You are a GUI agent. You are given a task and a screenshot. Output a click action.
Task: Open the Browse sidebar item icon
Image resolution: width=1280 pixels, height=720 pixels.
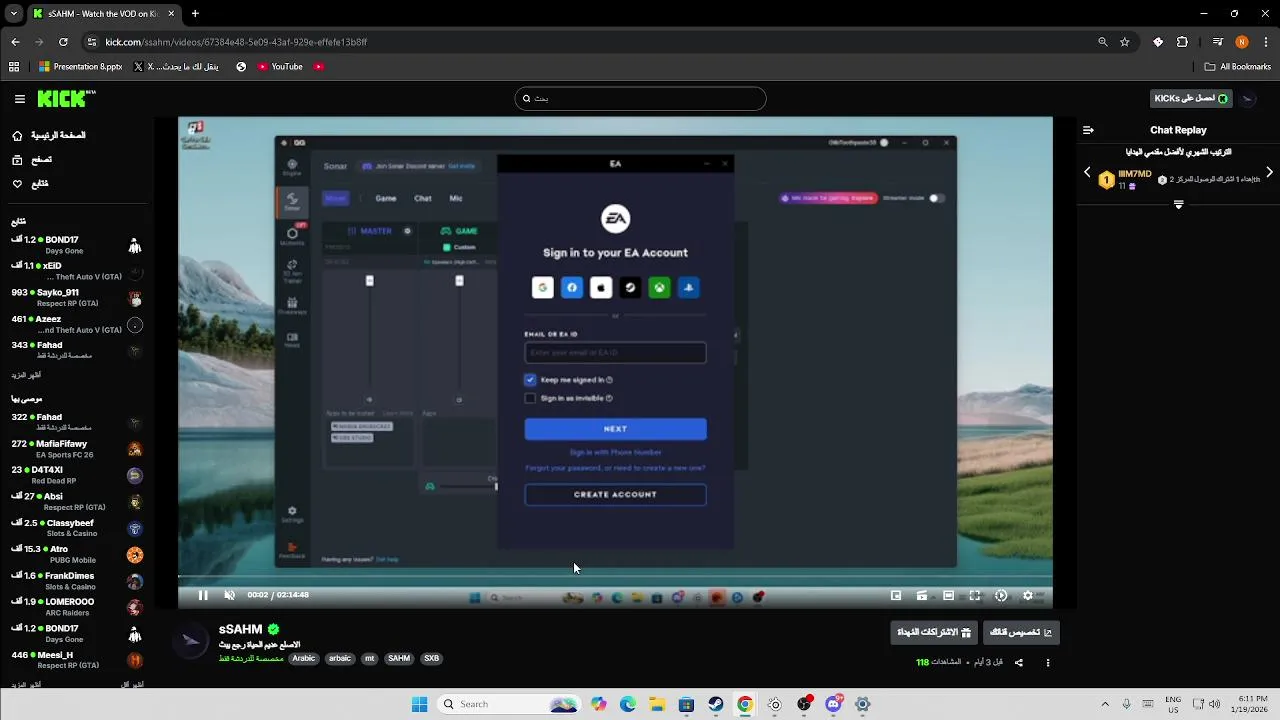(x=17, y=160)
